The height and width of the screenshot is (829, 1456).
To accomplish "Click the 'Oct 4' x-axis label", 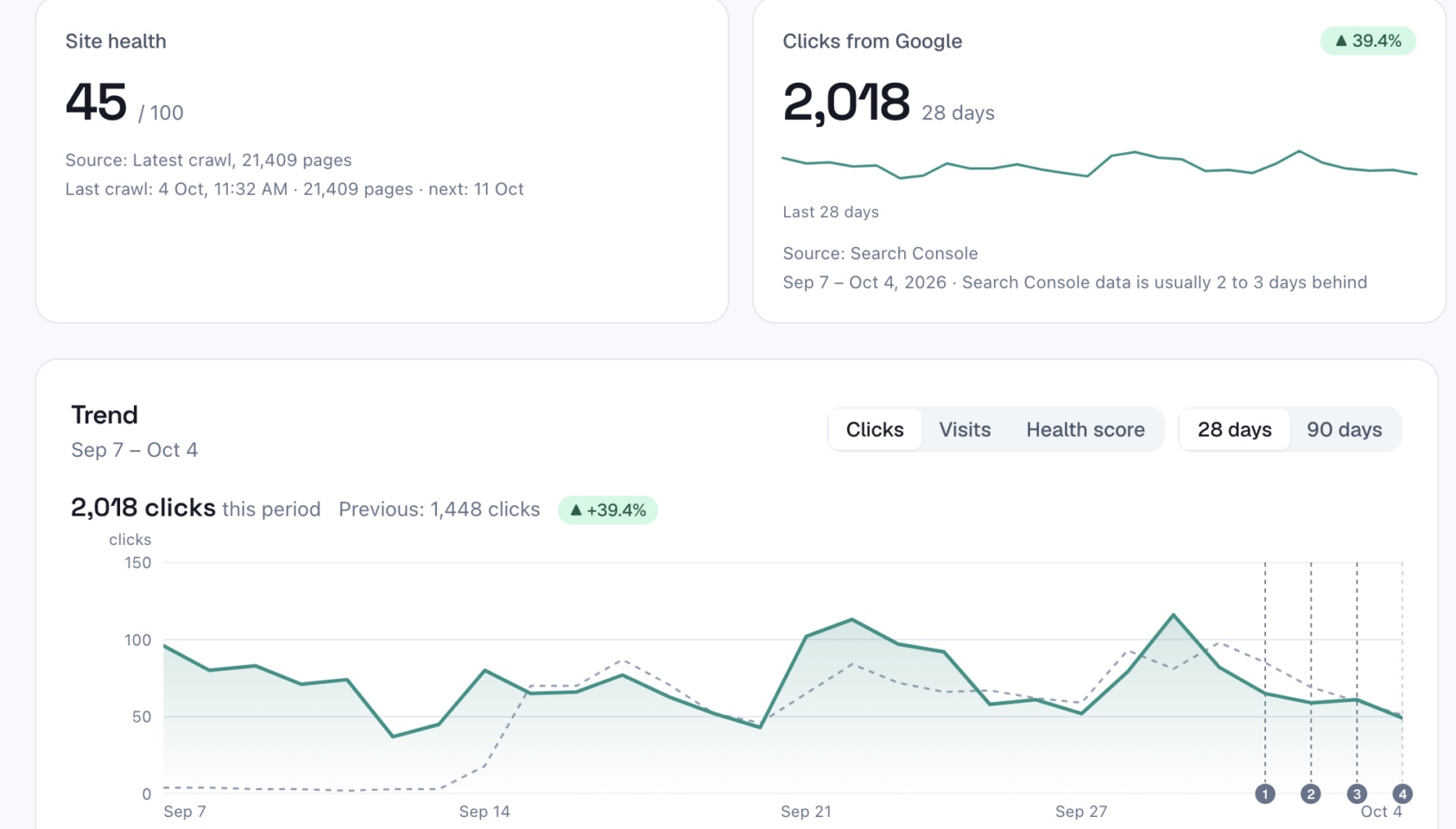I will [1381, 812].
